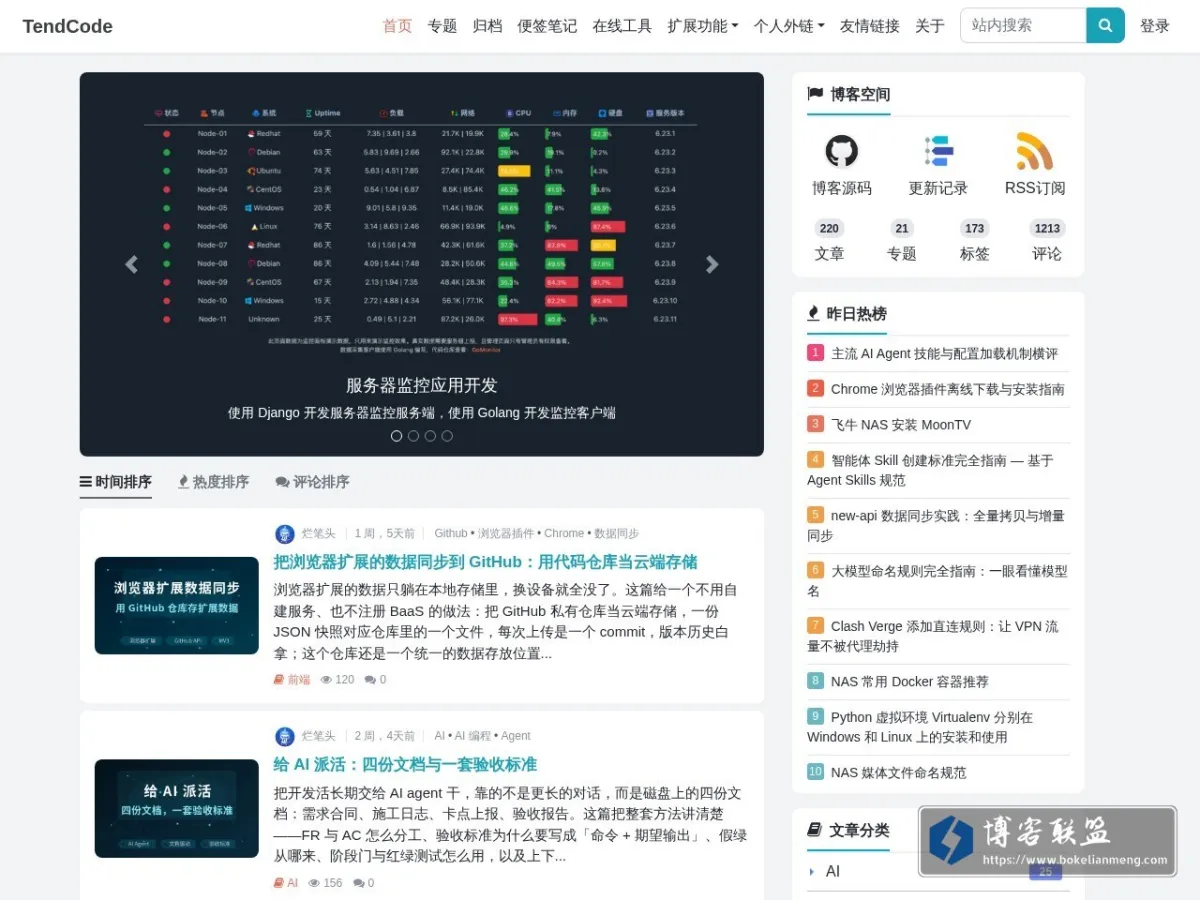The height and width of the screenshot is (900, 1200).
Task: Switch to 评论排序 tab
Action: pyautogui.click(x=312, y=482)
